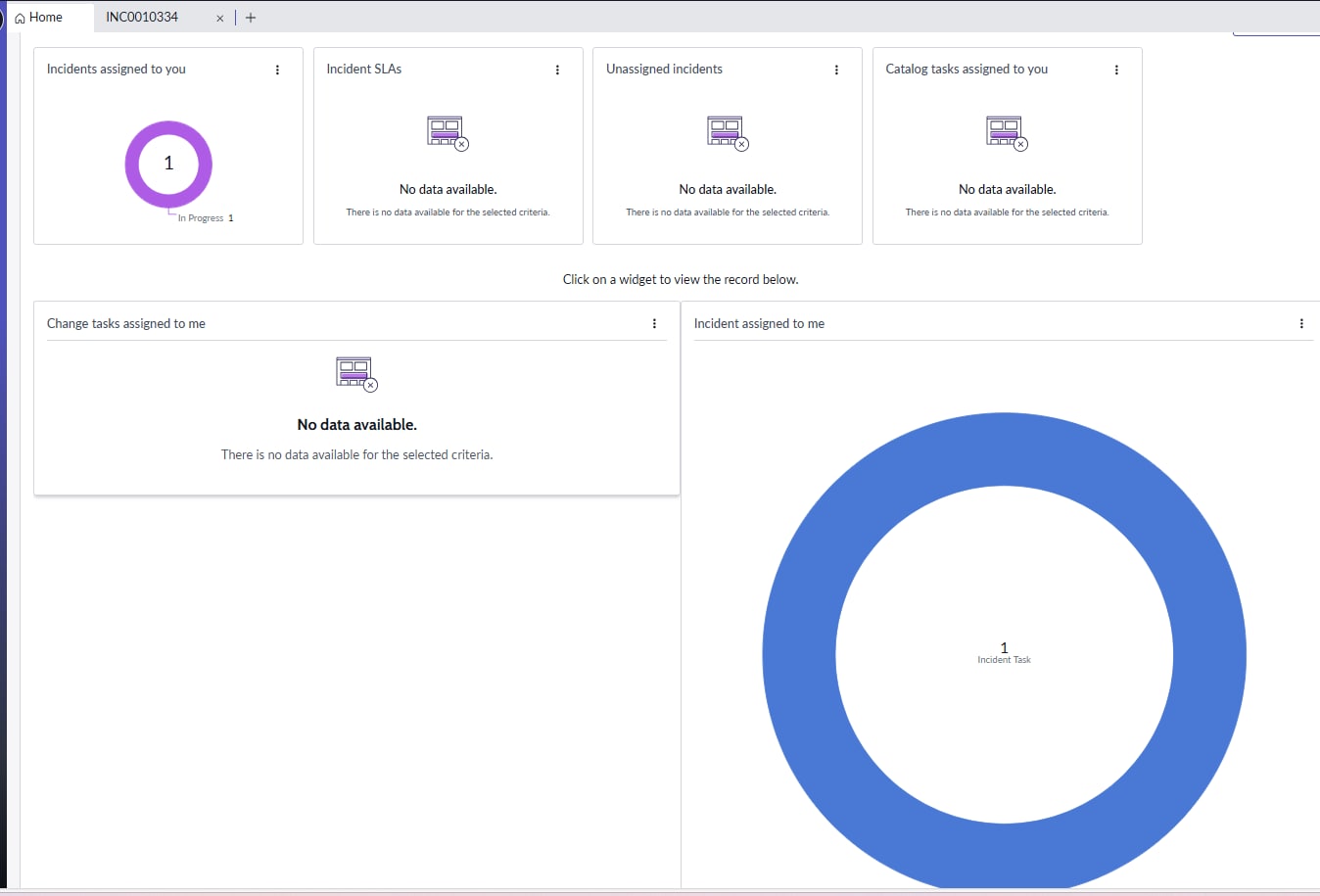The height and width of the screenshot is (896, 1320).
Task: Click the 'Click on a widget' hint text
Action: tap(681, 280)
